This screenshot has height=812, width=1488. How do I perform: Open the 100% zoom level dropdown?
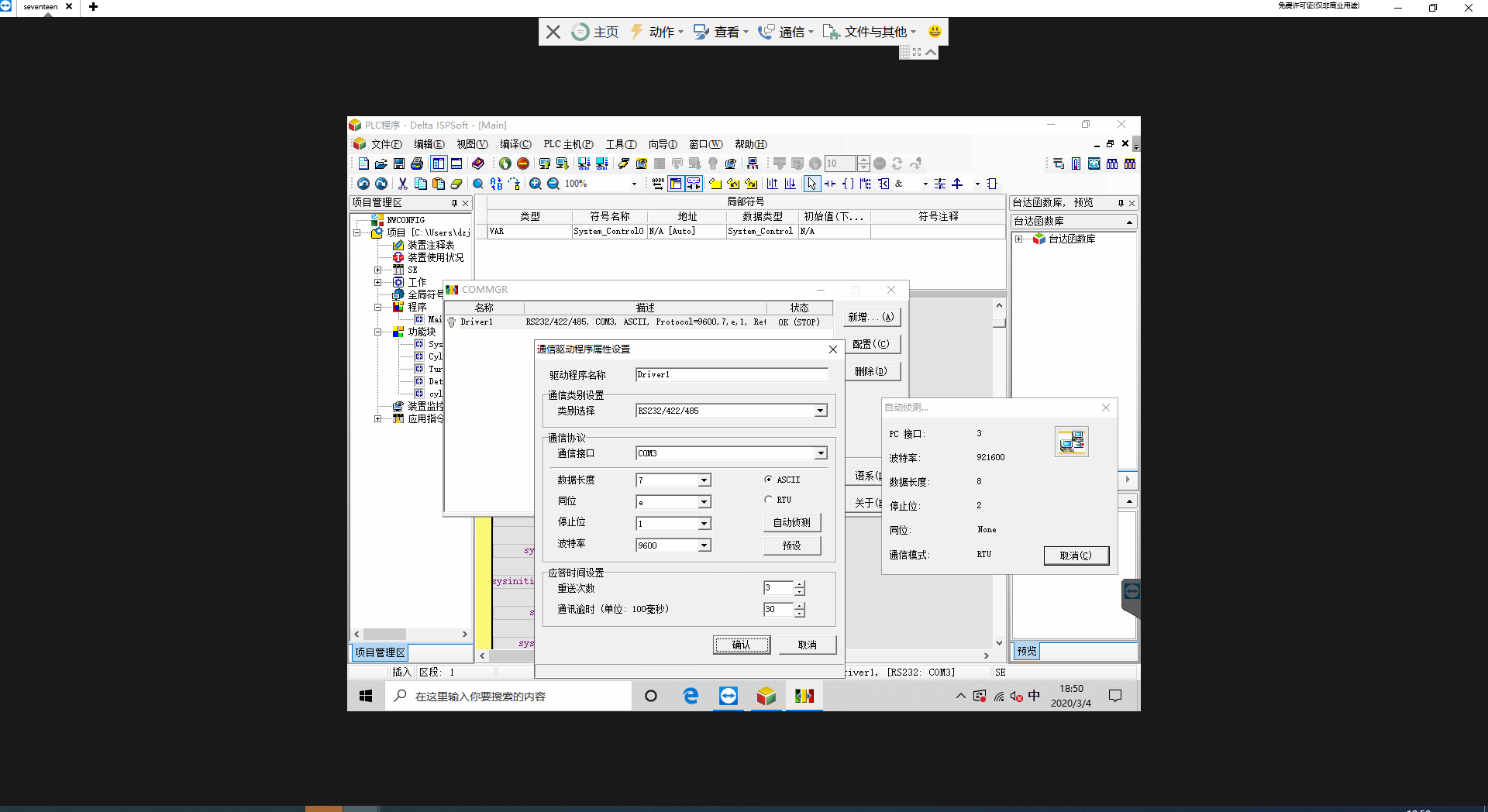tap(634, 184)
